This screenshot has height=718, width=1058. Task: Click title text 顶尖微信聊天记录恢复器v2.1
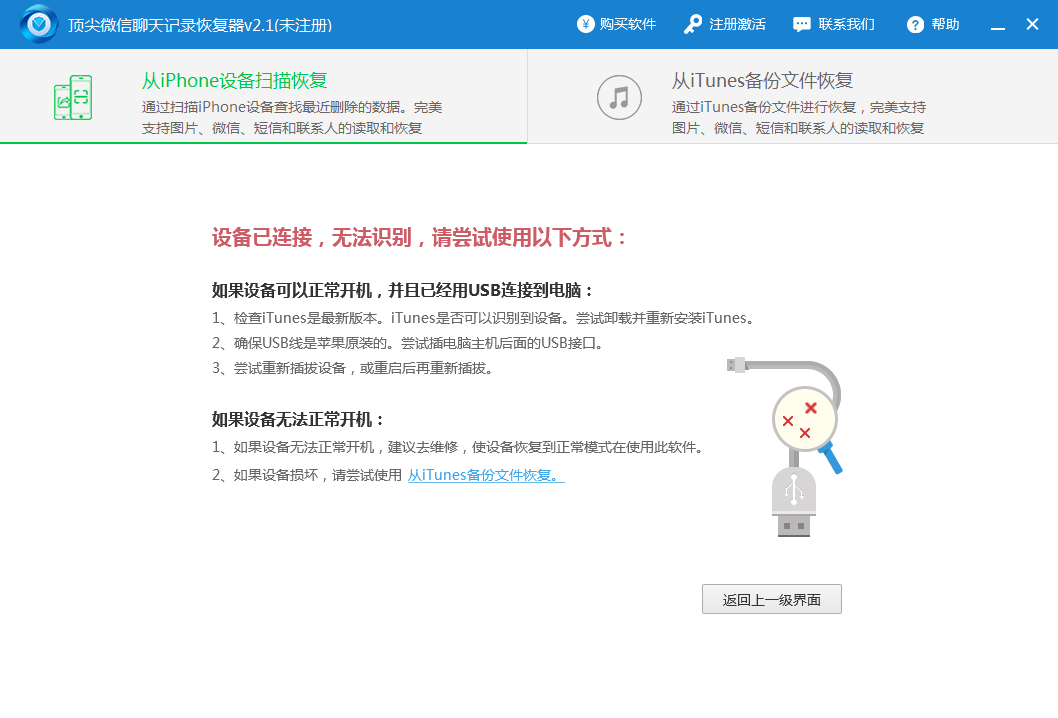pos(200,25)
